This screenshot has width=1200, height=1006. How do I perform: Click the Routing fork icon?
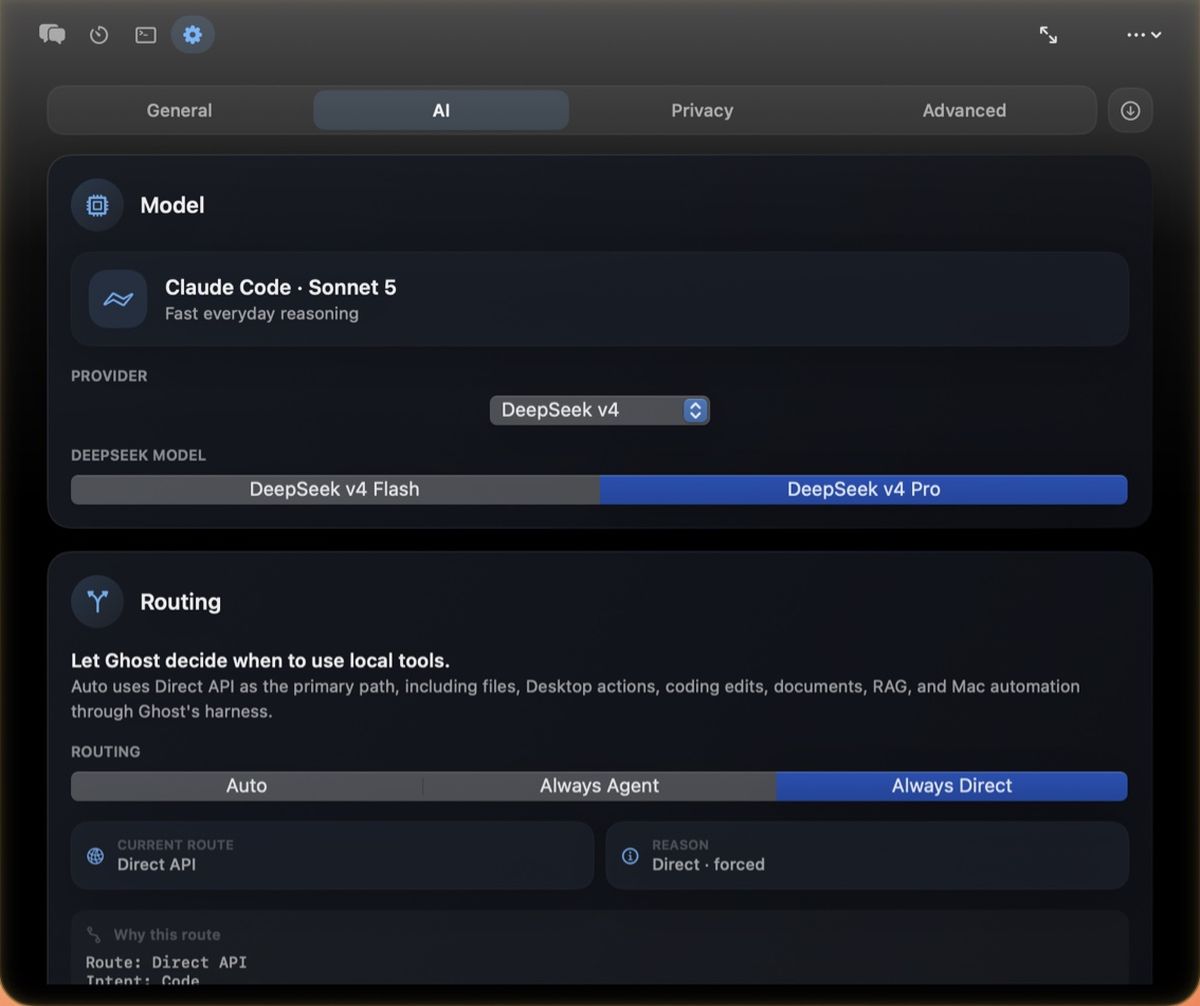click(97, 601)
